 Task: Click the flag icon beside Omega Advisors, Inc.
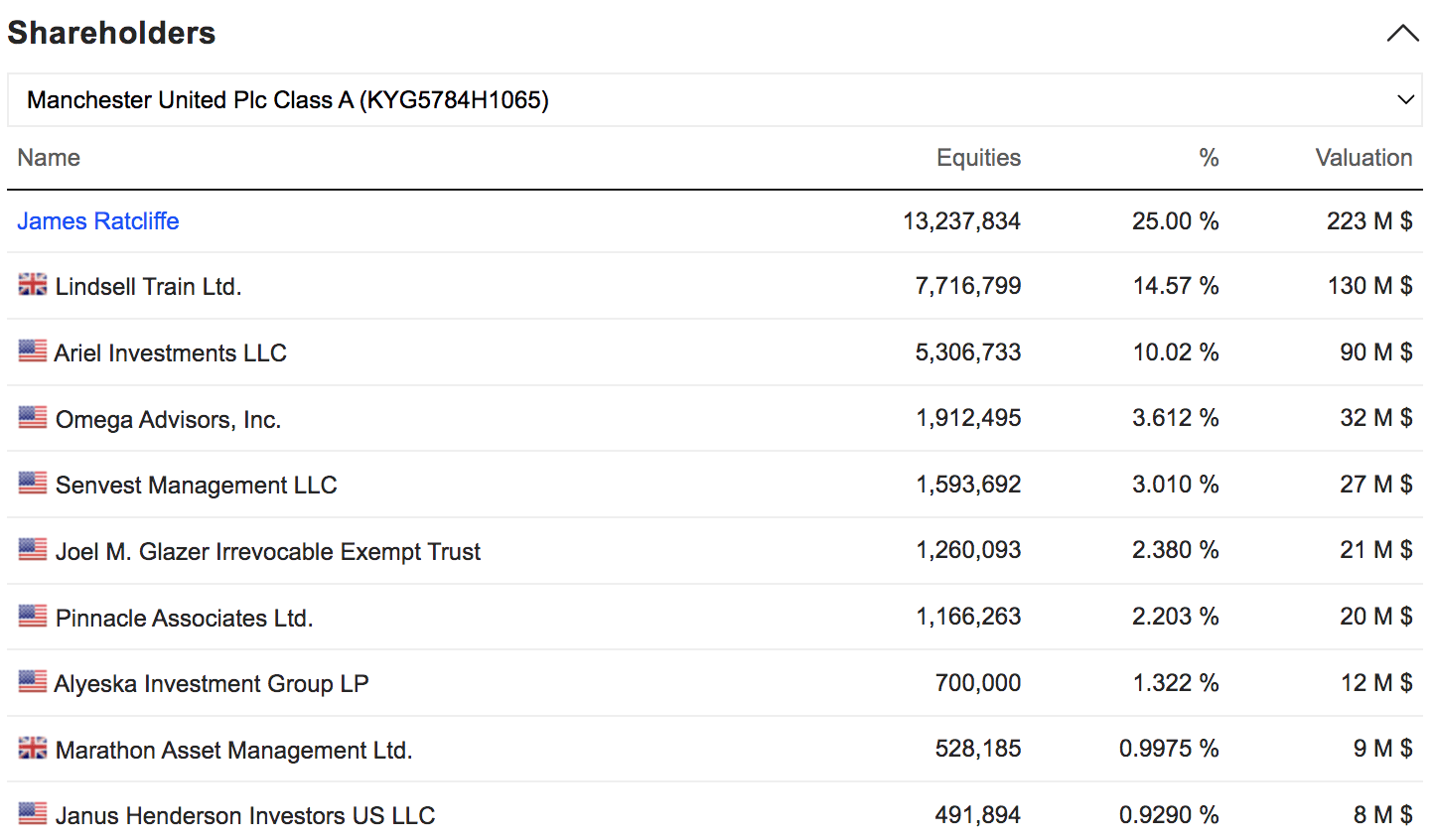[33, 418]
